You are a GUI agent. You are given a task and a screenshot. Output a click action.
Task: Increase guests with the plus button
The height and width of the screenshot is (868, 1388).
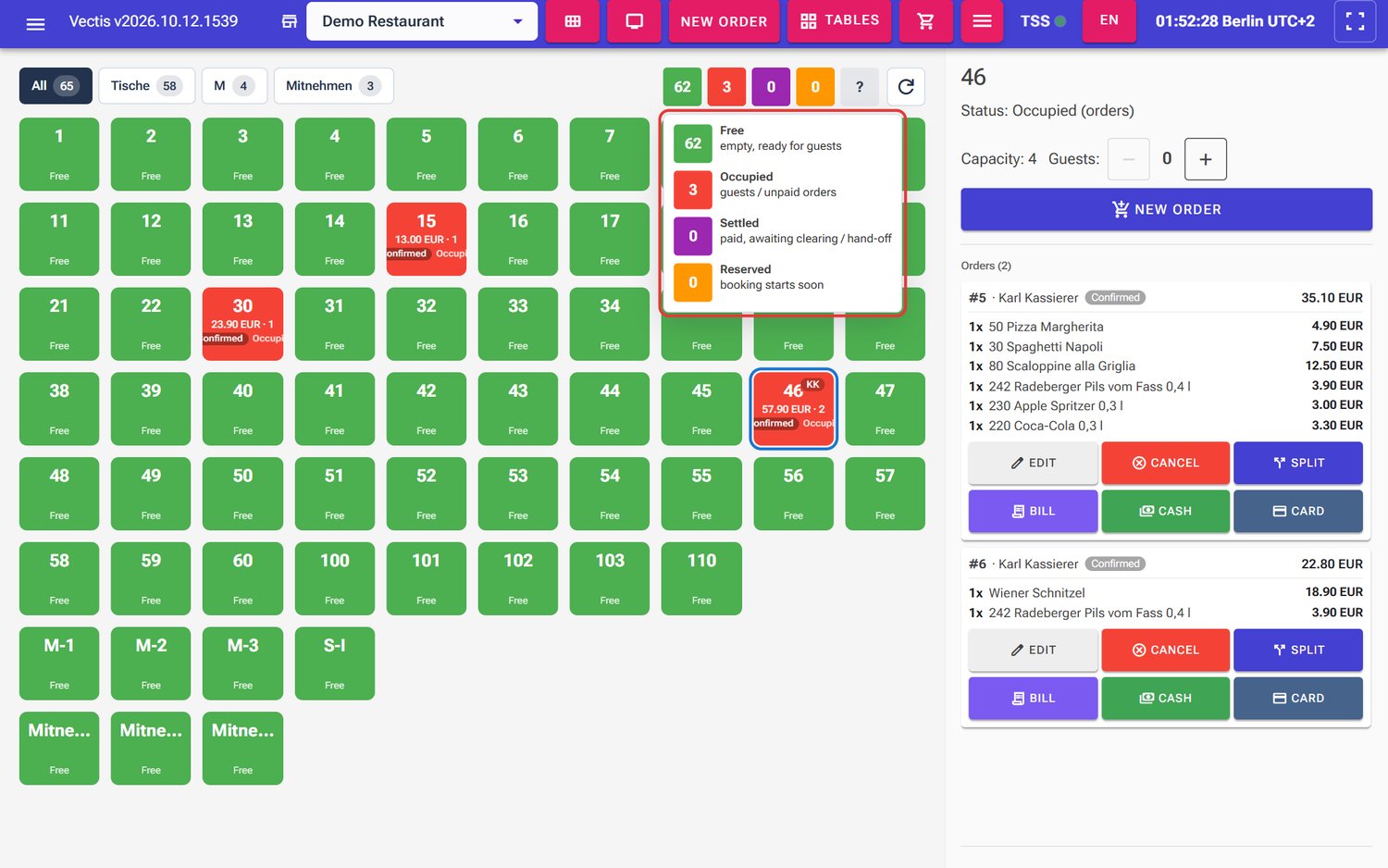[x=1206, y=159]
